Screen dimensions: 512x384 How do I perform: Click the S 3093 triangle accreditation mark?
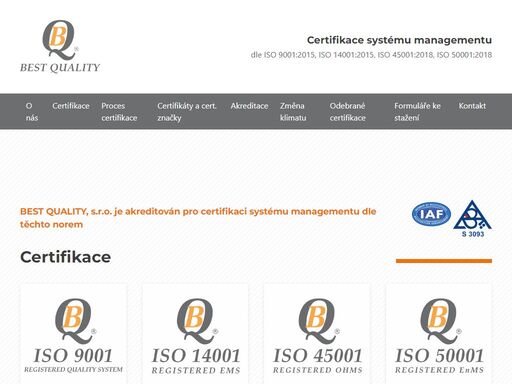coord(472,219)
